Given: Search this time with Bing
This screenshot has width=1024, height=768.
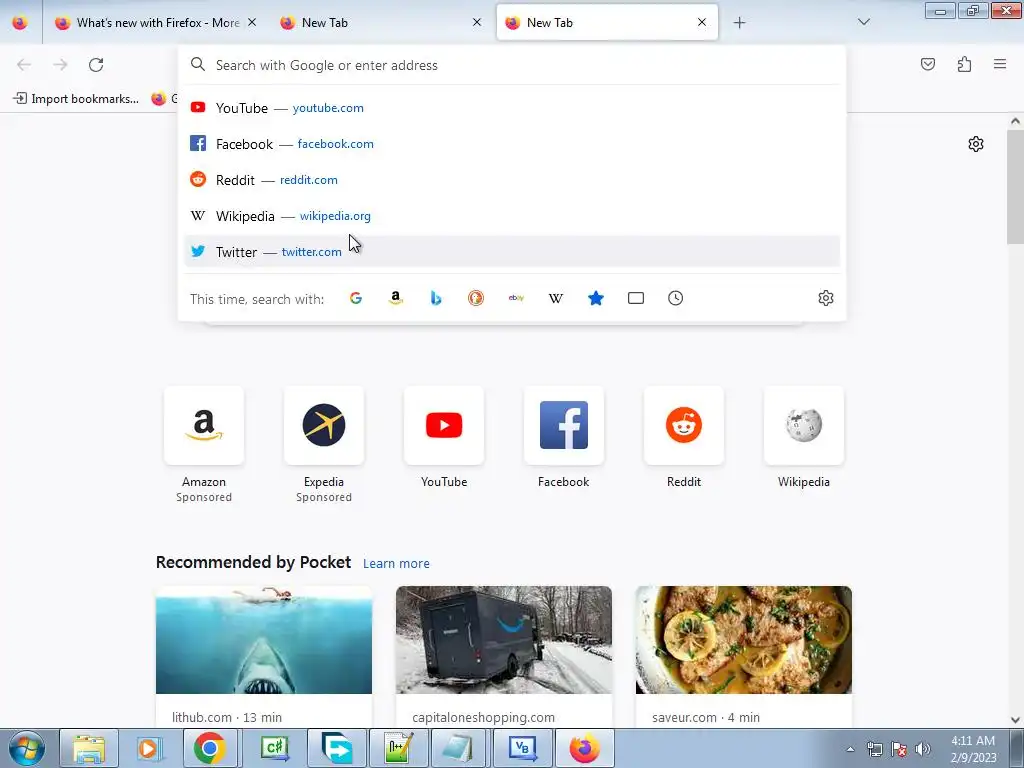Looking at the screenshot, I should click(436, 298).
